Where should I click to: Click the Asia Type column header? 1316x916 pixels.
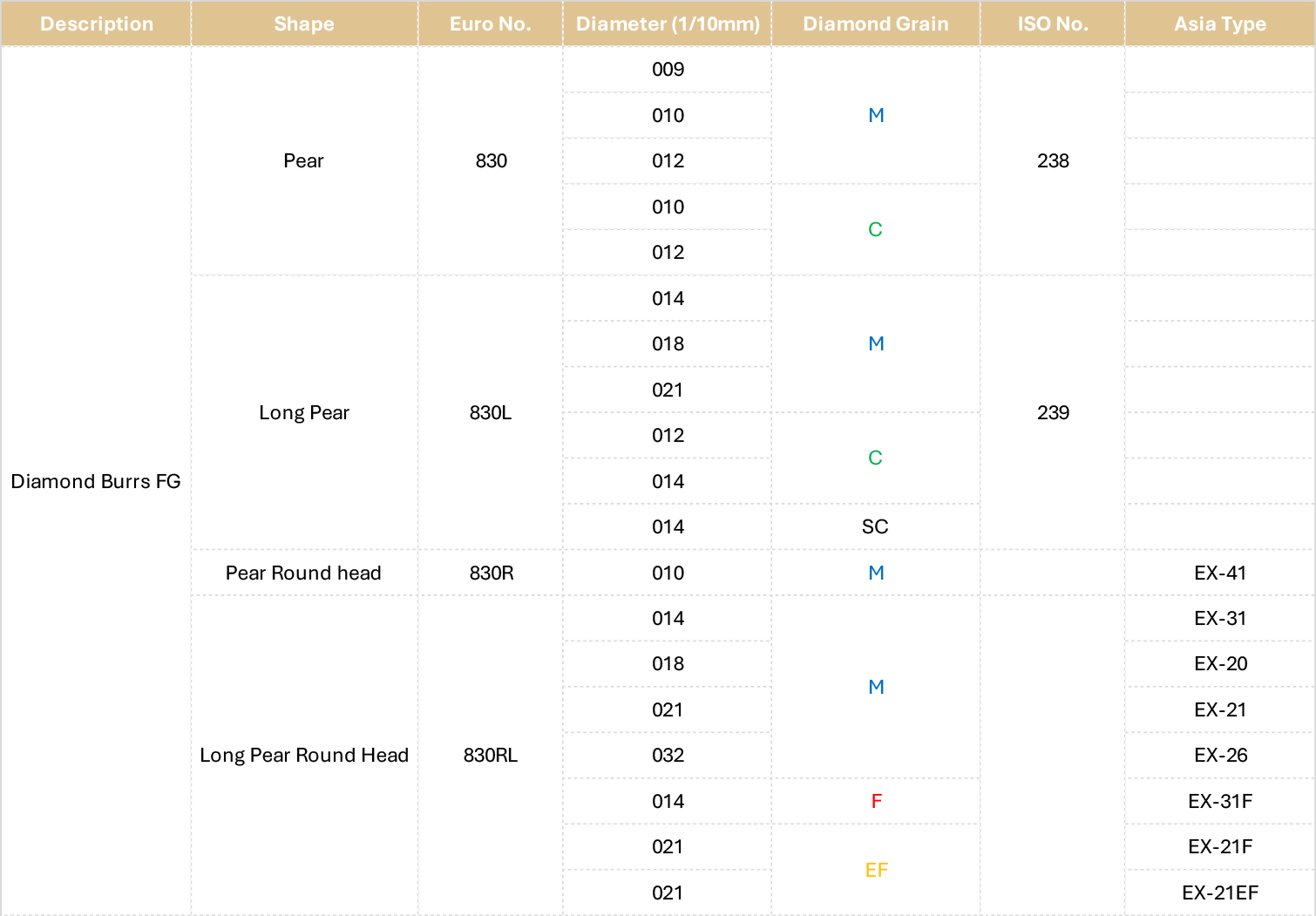1220,24
